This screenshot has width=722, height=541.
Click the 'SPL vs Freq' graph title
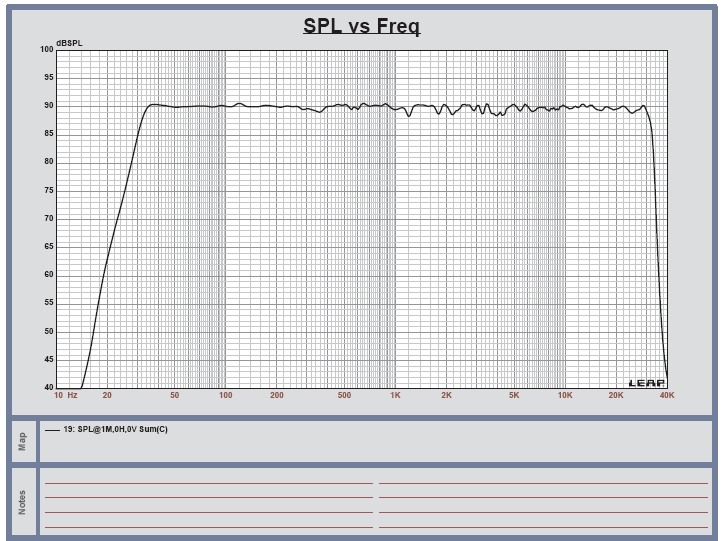tap(361, 26)
